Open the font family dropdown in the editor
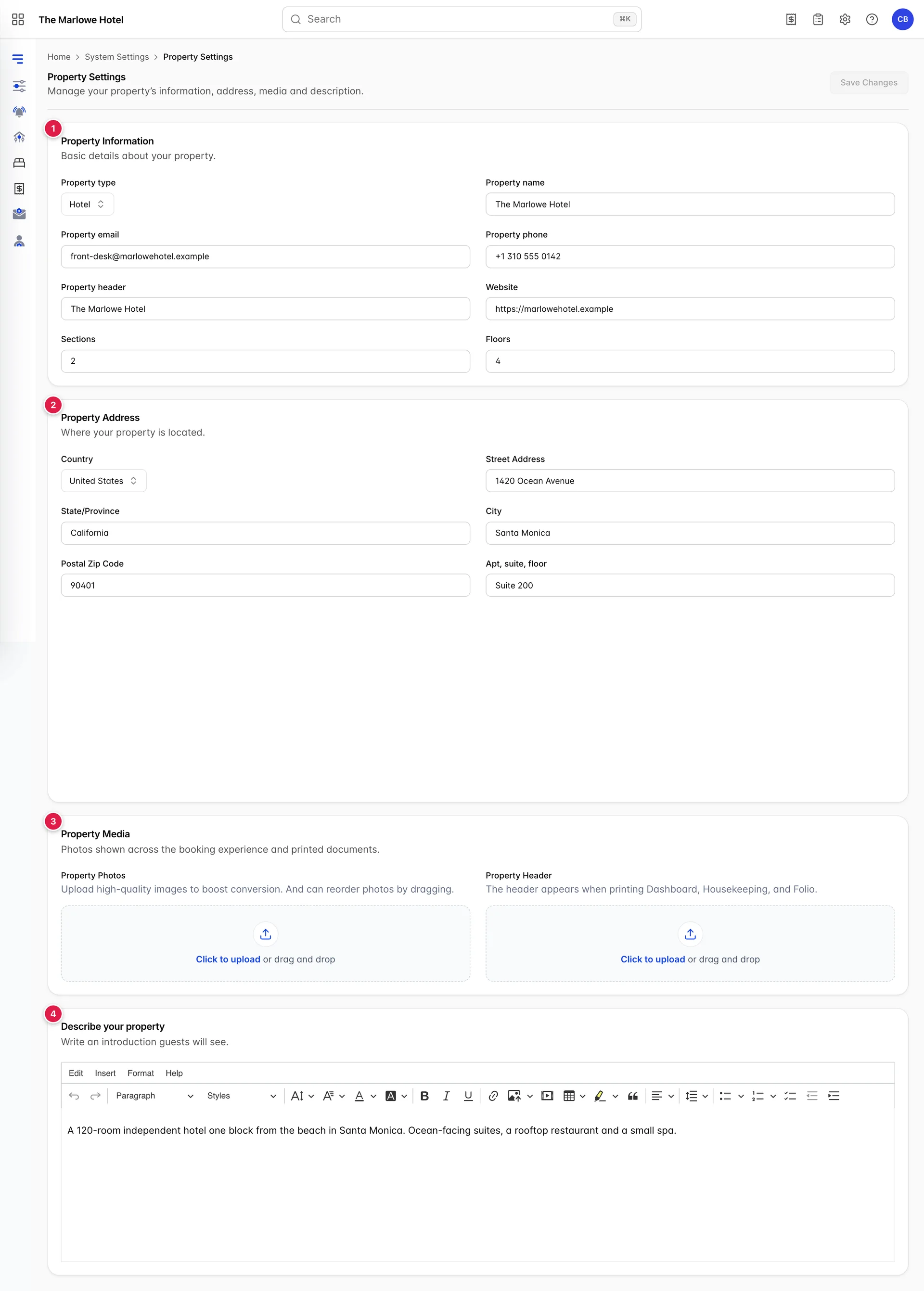The height and width of the screenshot is (1291, 924). click(x=334, y=1096)
